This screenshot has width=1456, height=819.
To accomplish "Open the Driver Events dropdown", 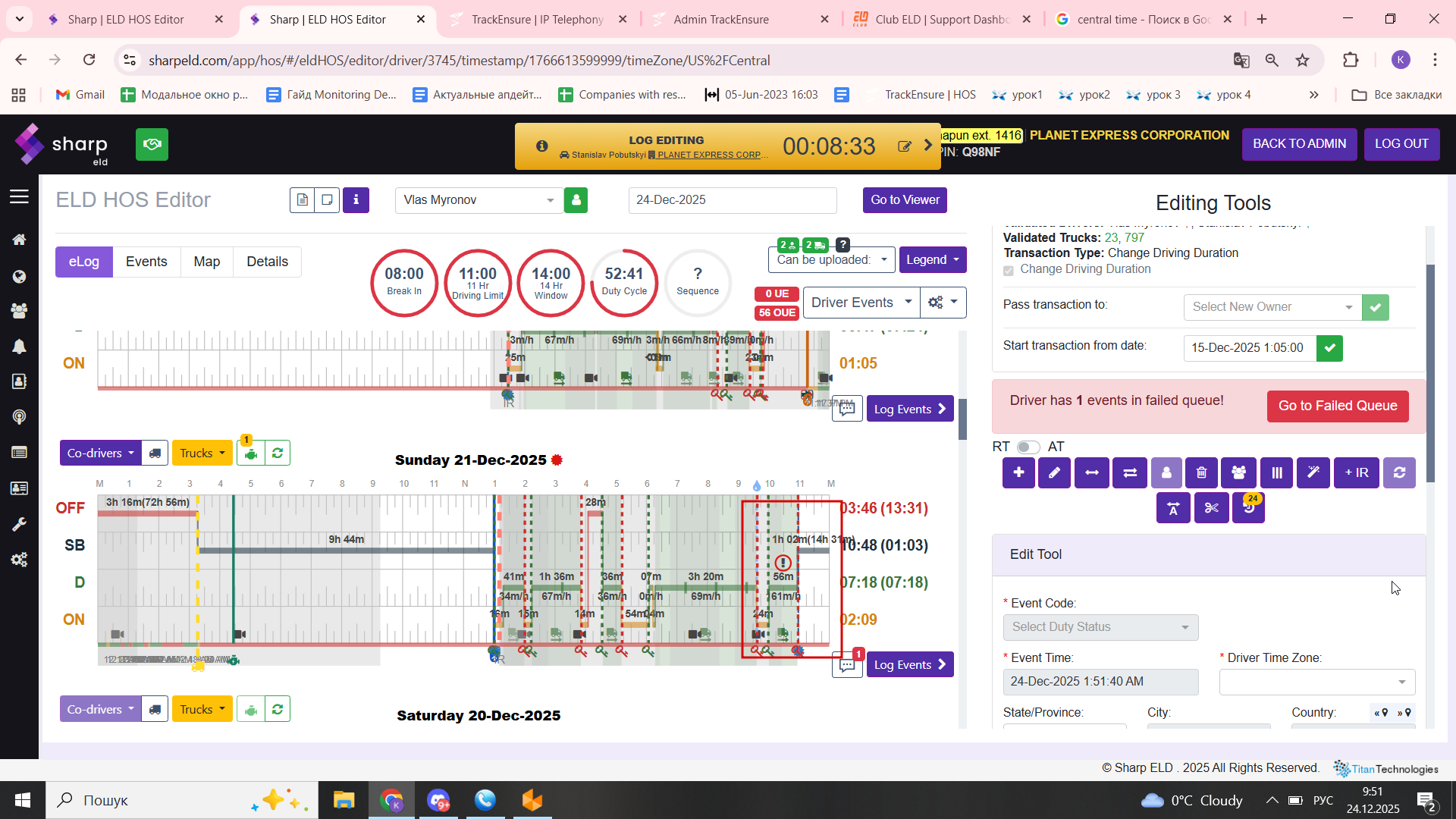I will pos(861,303).
